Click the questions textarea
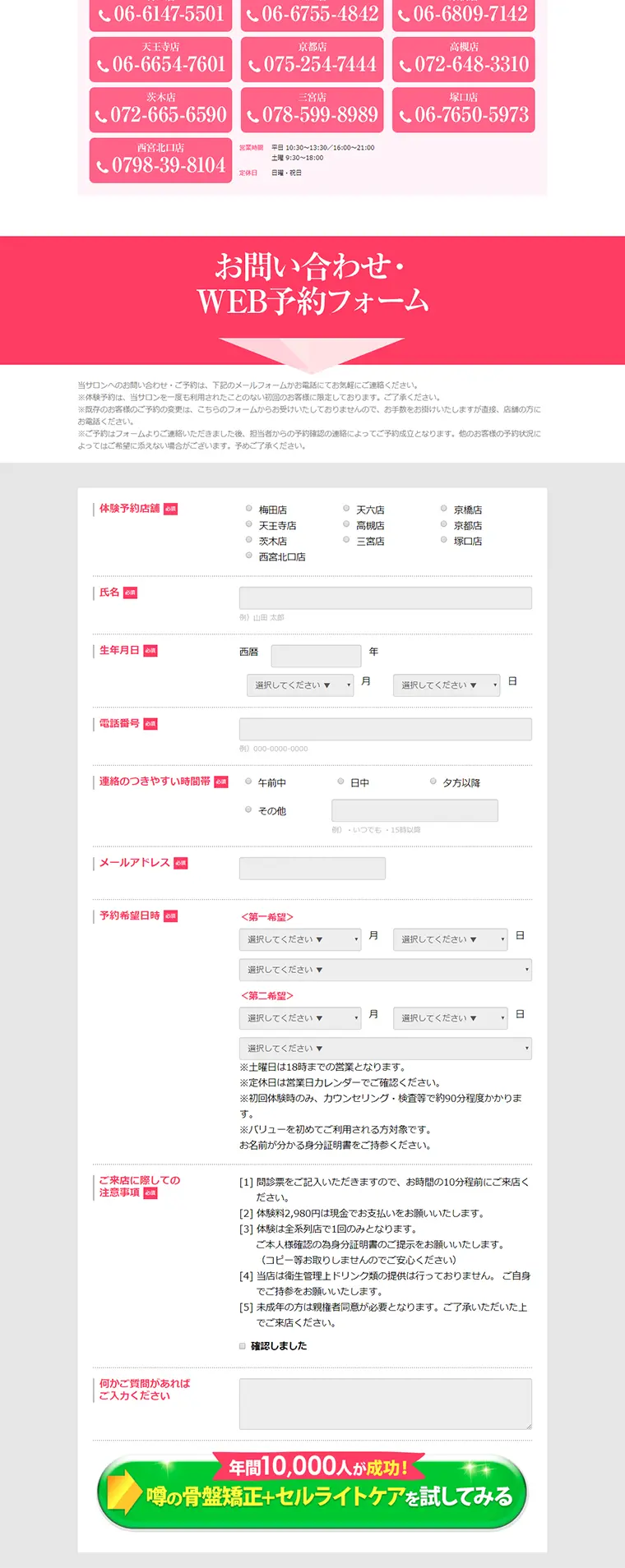Image resolution: width=625 pixels, height=1568 pixels. click(386, 1404)
